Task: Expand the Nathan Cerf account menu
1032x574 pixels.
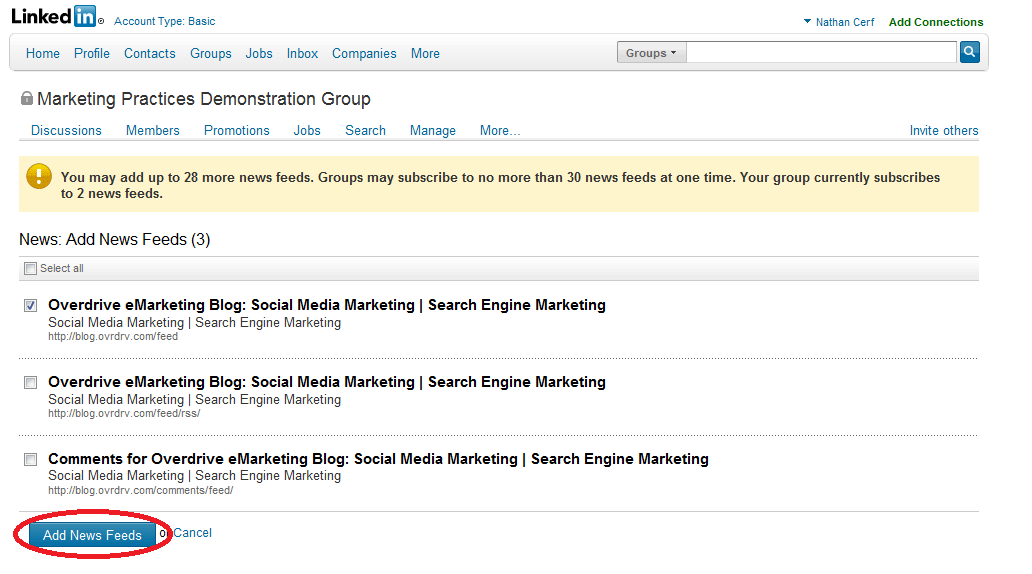Action: click(839, 22)
